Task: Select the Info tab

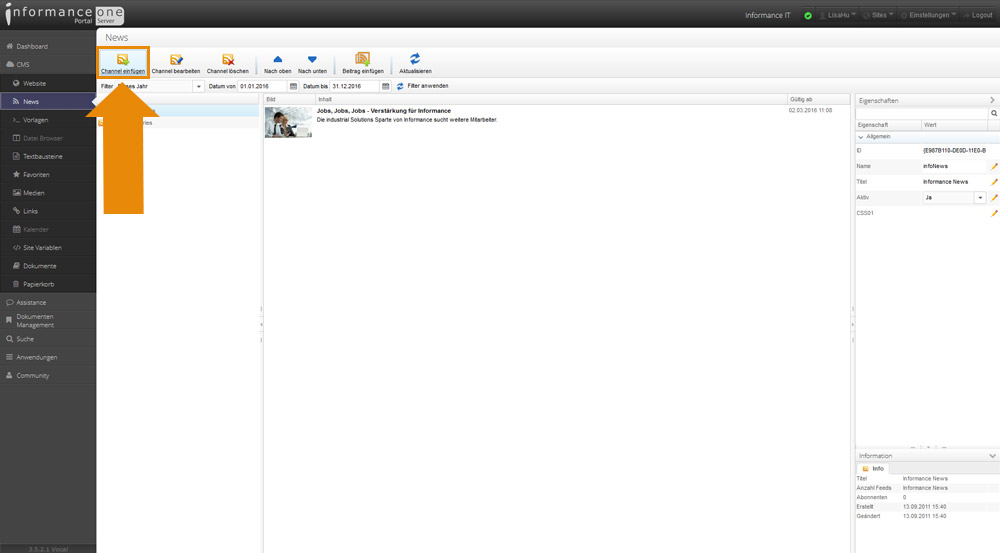Action: pos(873,469)
